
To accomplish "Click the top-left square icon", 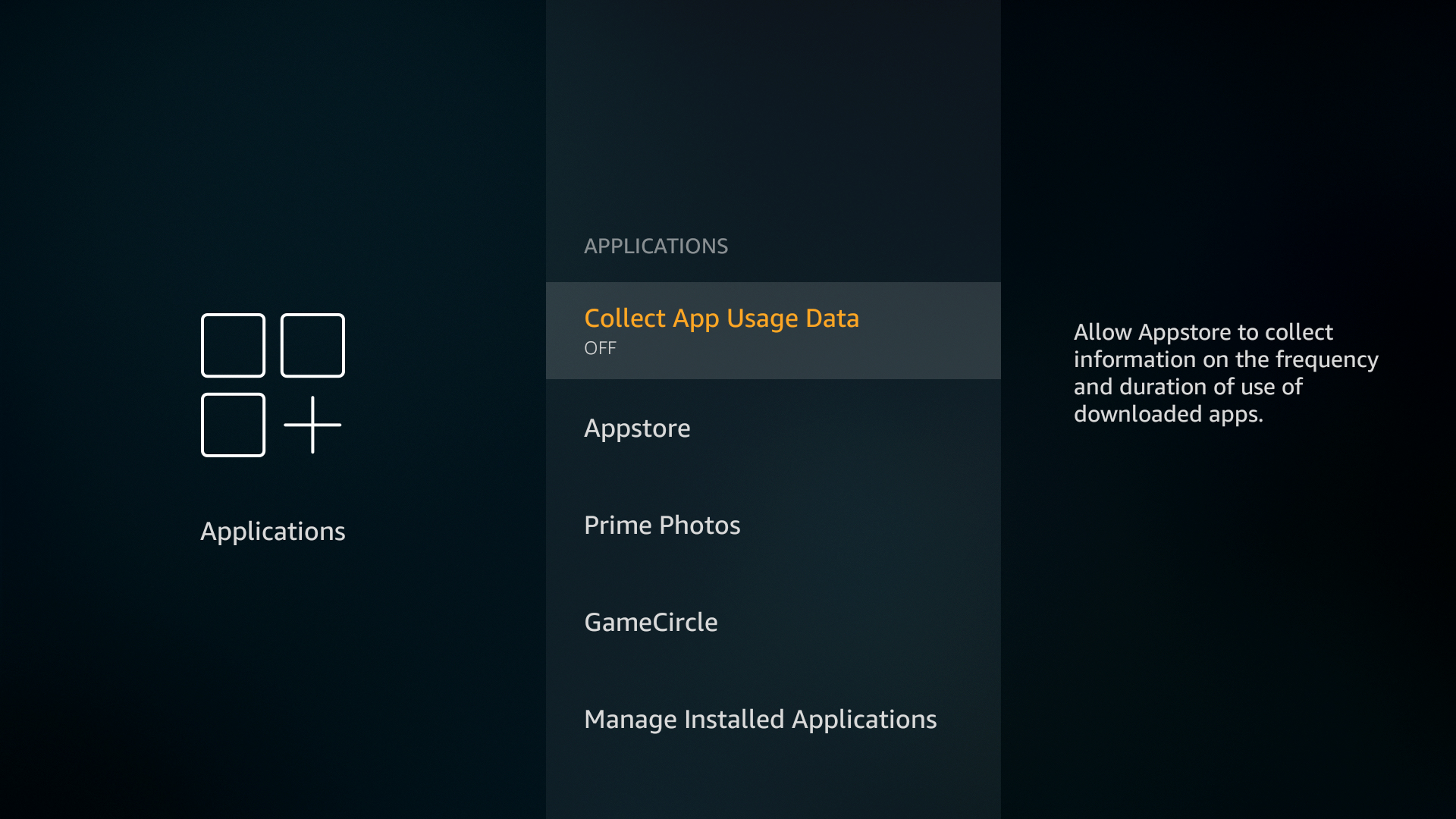I will tap(232, 345).
